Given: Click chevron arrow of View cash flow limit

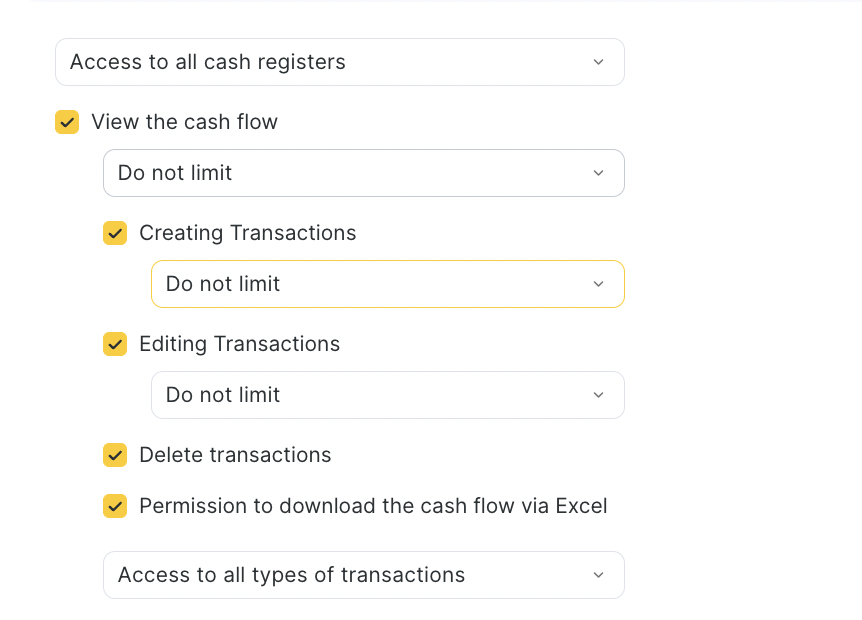Looking at the screenshot, I should point(598,173).
